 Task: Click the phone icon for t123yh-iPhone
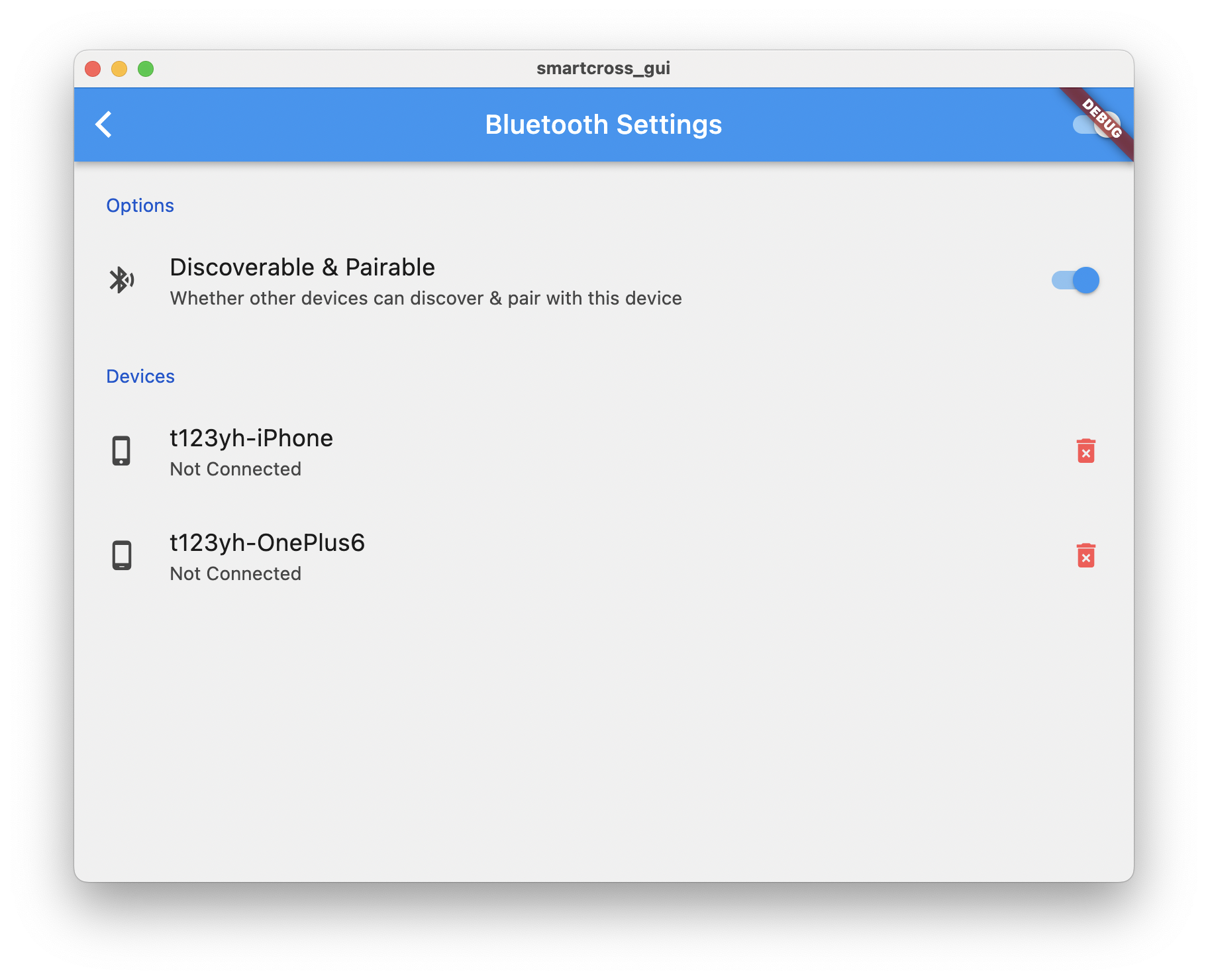click(x=121, y=451)
